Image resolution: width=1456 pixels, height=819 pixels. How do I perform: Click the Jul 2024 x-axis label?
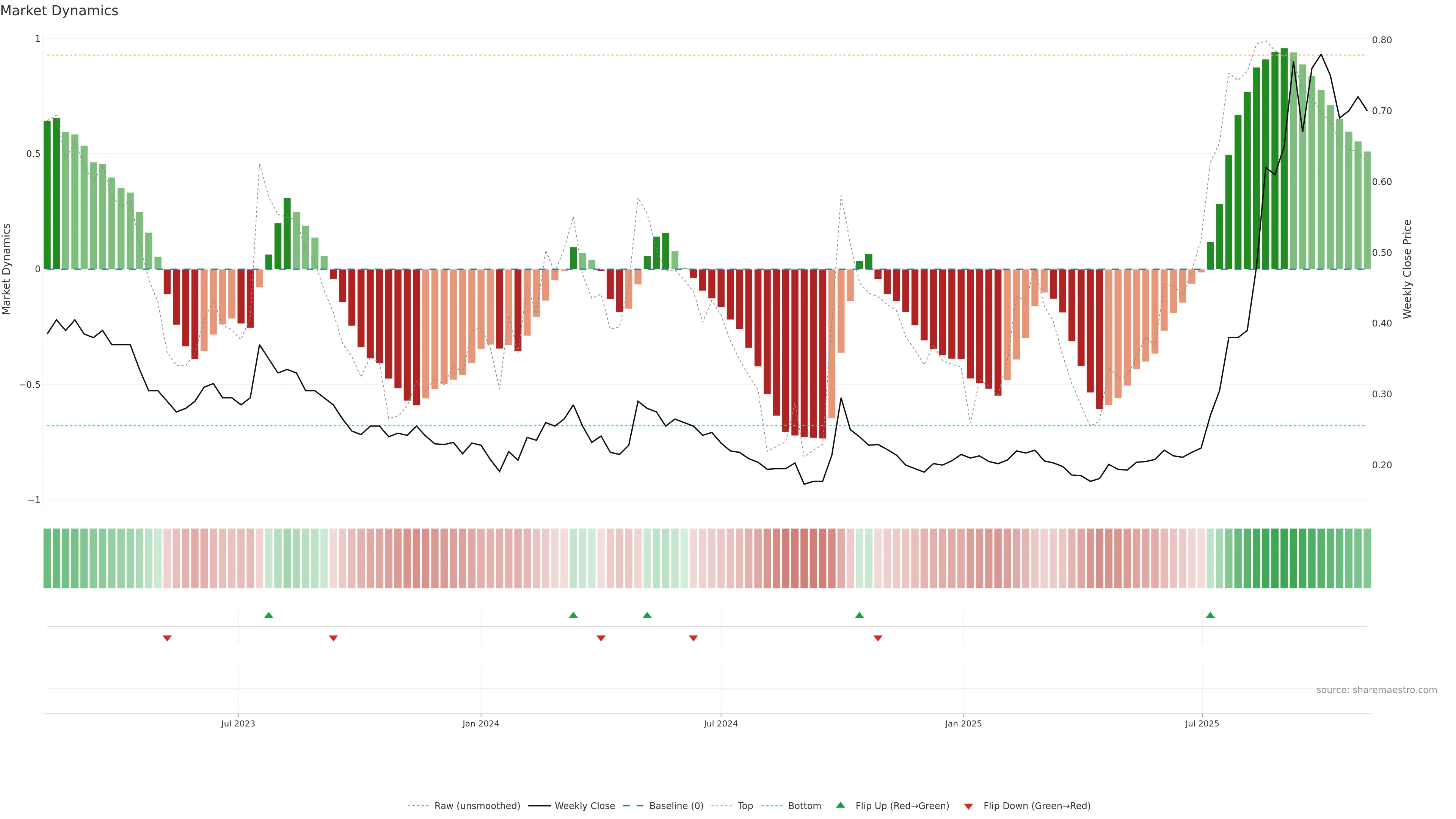pyautogui.click(x=721, y=723)
